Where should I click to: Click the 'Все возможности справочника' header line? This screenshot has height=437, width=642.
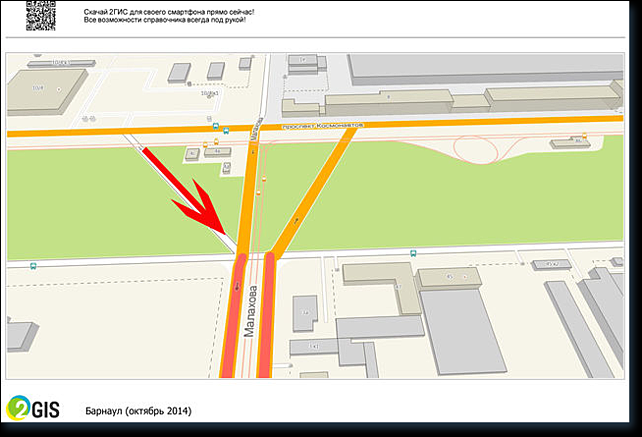pyautogui.click(x=163, y=19)
